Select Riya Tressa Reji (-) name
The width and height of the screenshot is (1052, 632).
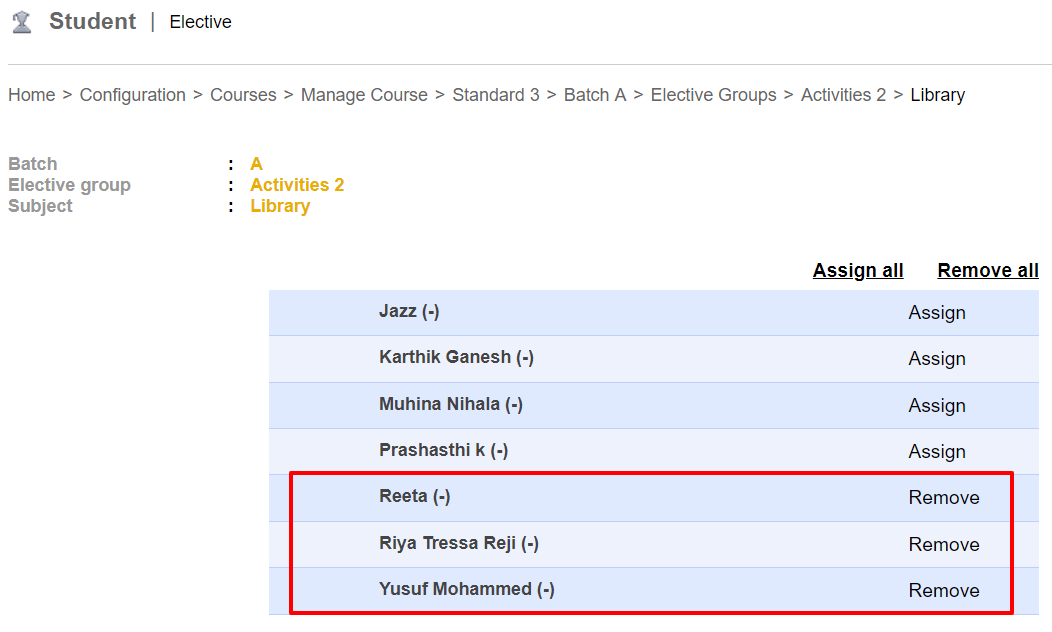(x=459, y=543)
